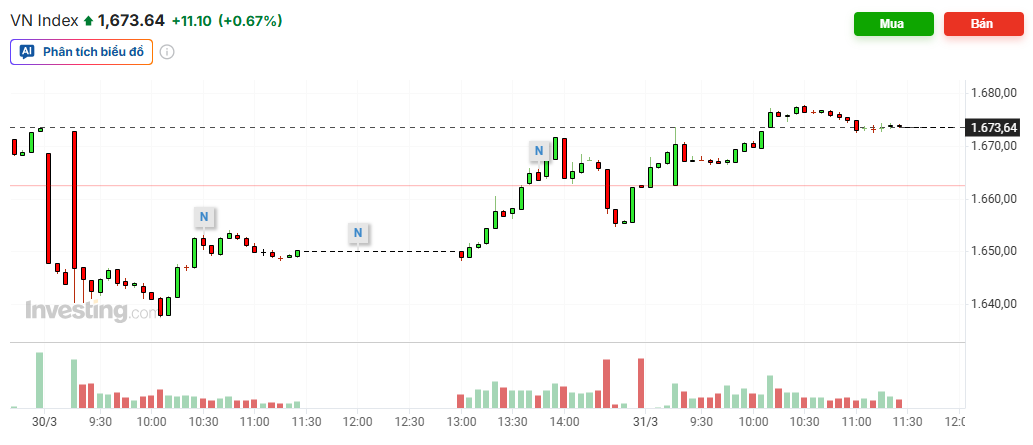The image size is (1033, 445).
Task: Open the N news marker near 12:00
Action: (x=358, y=233)
